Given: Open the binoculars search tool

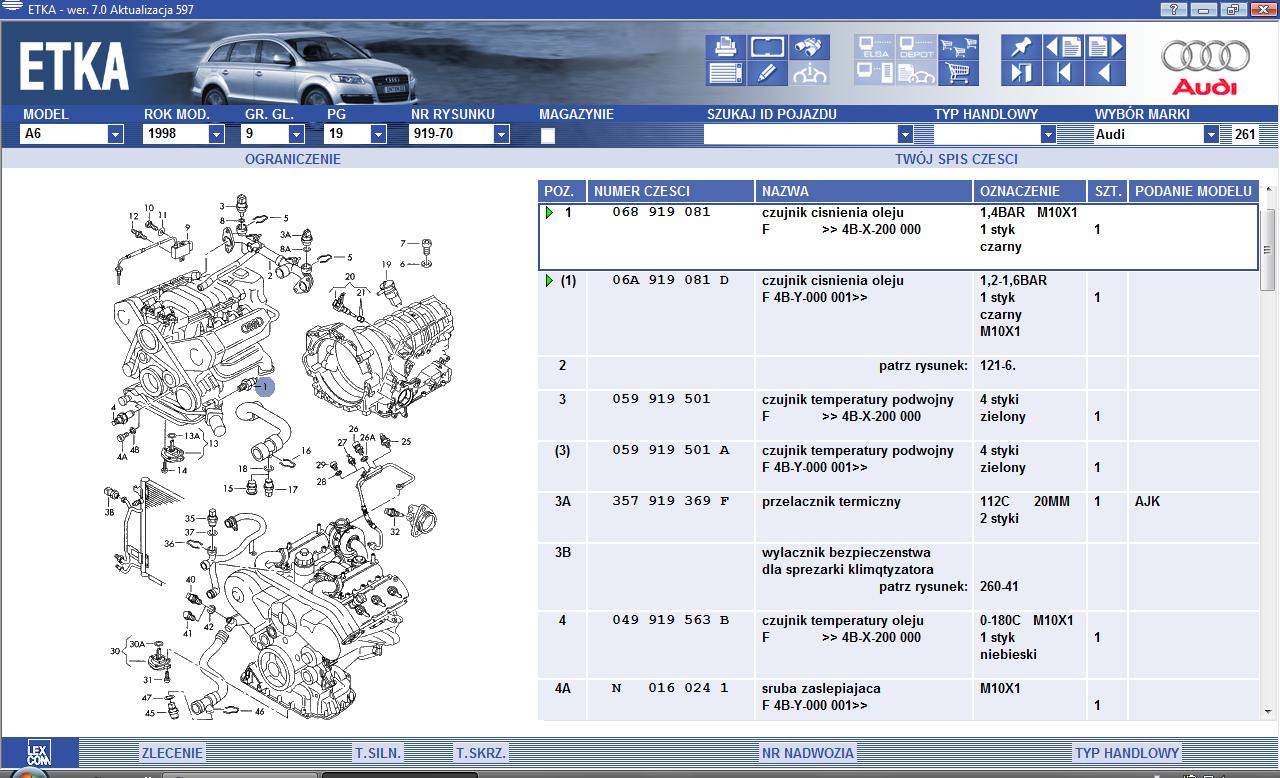Looking at the screenshot, I should (x=809, y=47).
